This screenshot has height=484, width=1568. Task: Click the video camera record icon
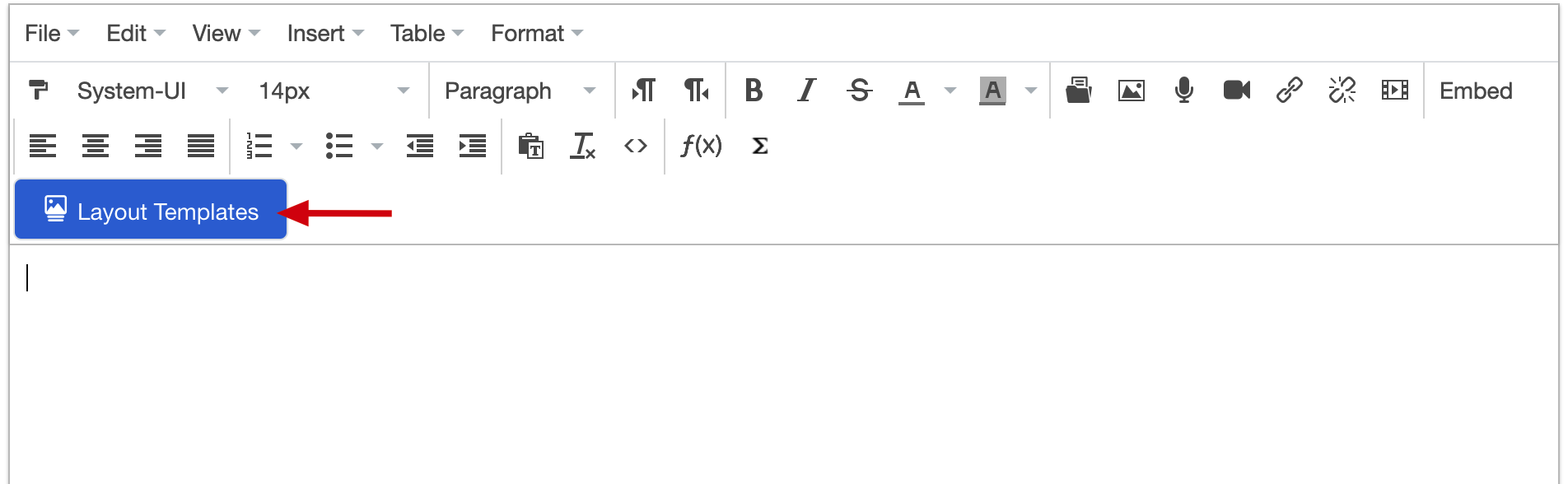1236,90
